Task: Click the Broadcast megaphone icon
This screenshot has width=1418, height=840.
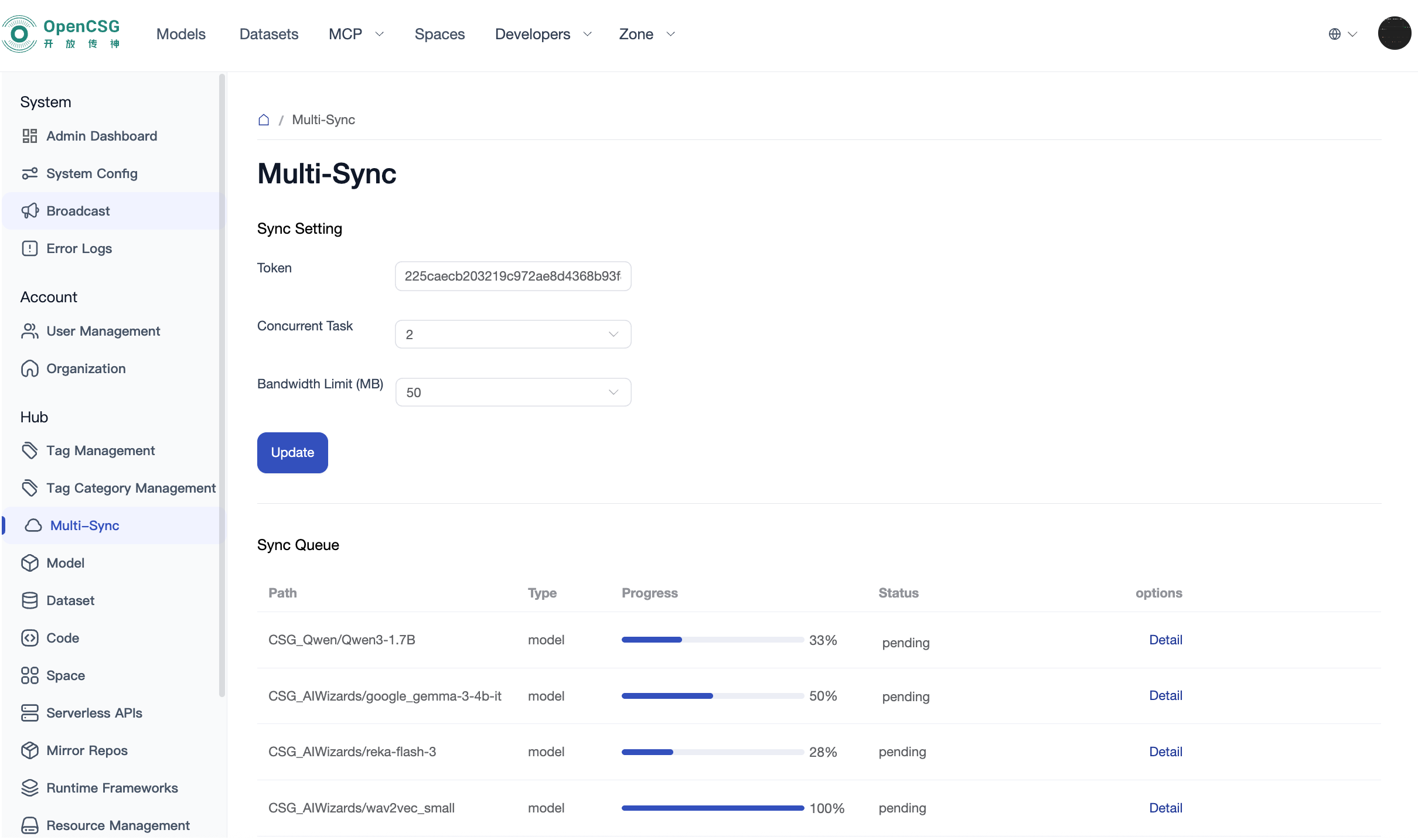Action: (x=29, y=211)
